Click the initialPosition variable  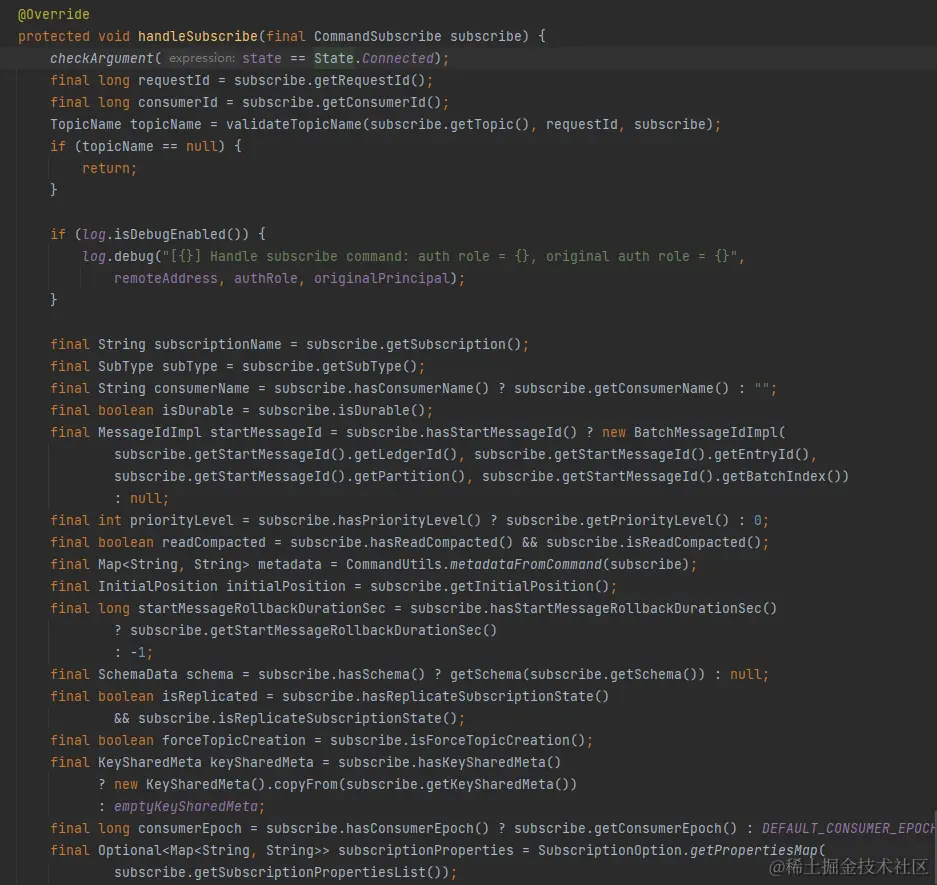pos(286,587)
